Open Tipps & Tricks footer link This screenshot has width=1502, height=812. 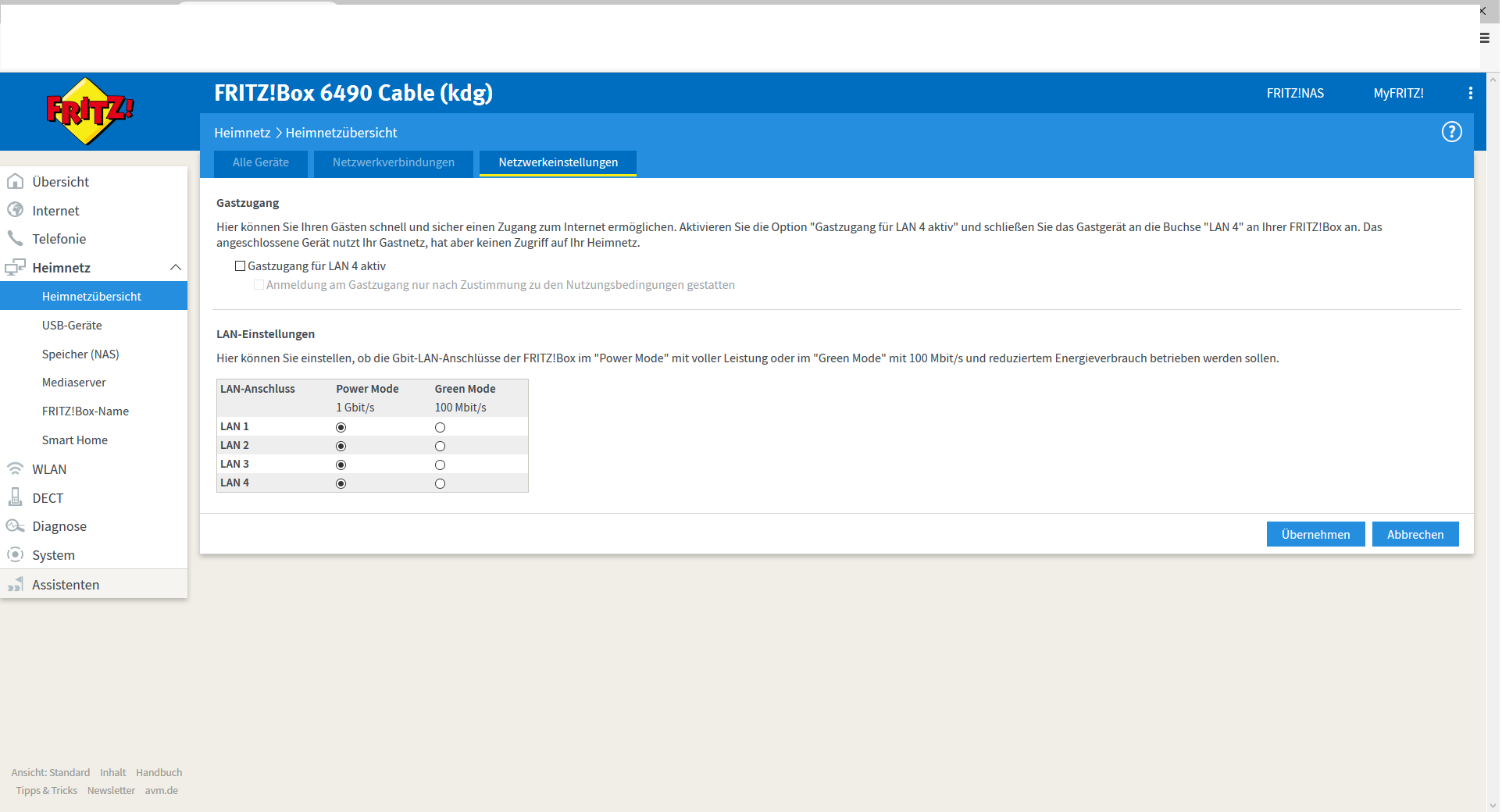coord(47,790)
